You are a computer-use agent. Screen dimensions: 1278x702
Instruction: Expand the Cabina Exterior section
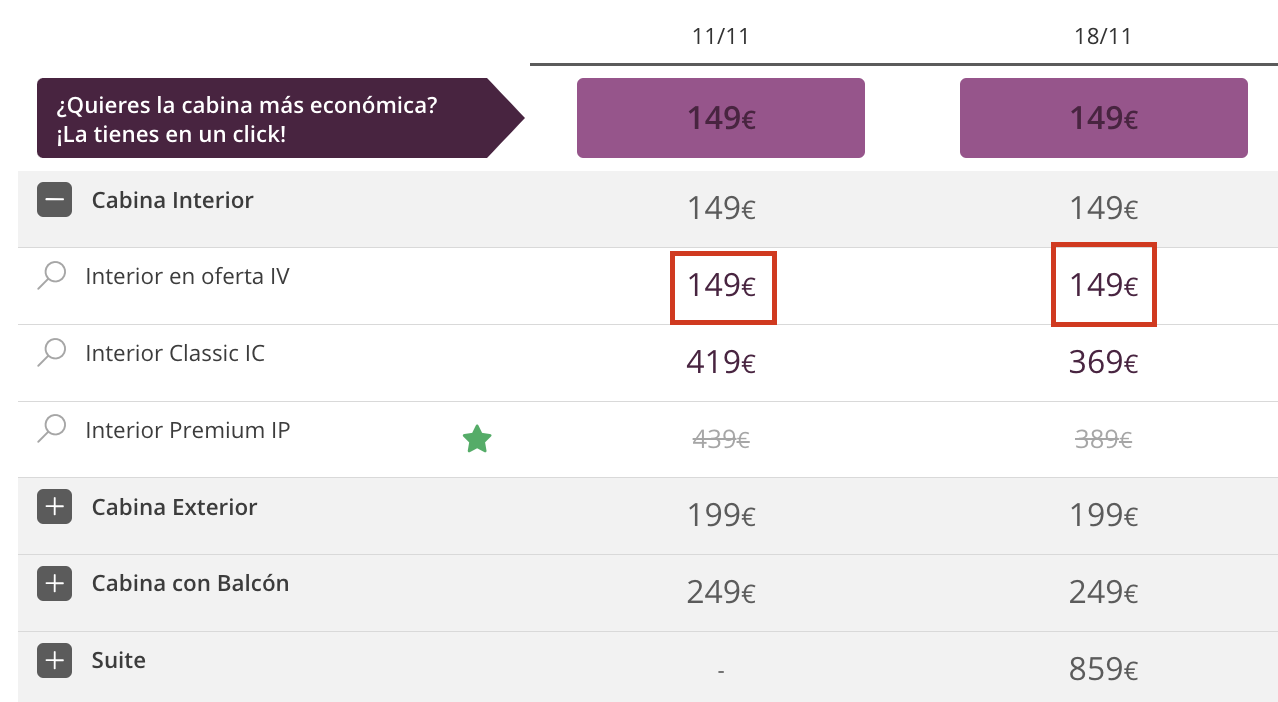(x=54, y=507)
